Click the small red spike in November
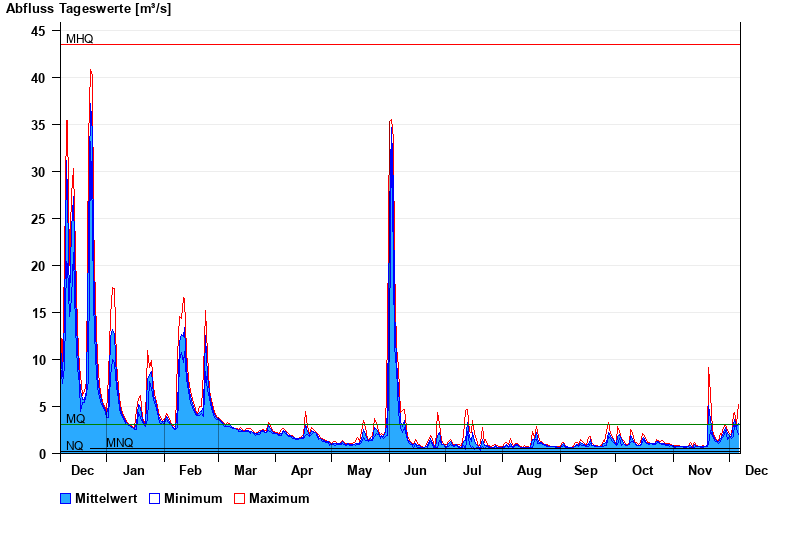The image size is (800, 550). (x=709, y=369)
